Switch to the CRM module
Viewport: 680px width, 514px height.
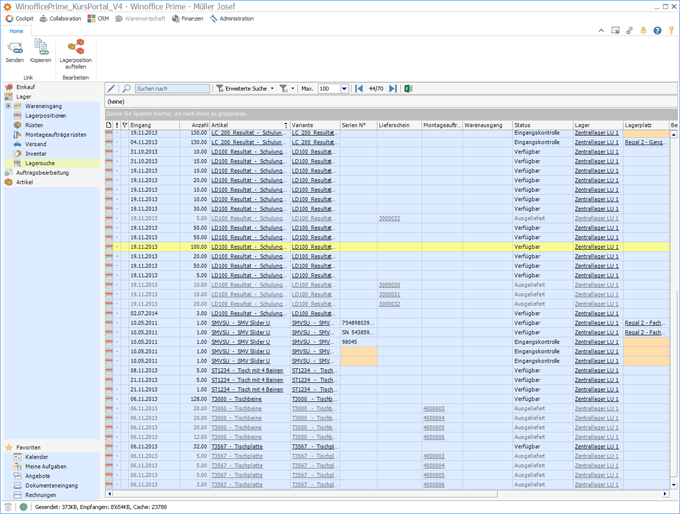98,19
